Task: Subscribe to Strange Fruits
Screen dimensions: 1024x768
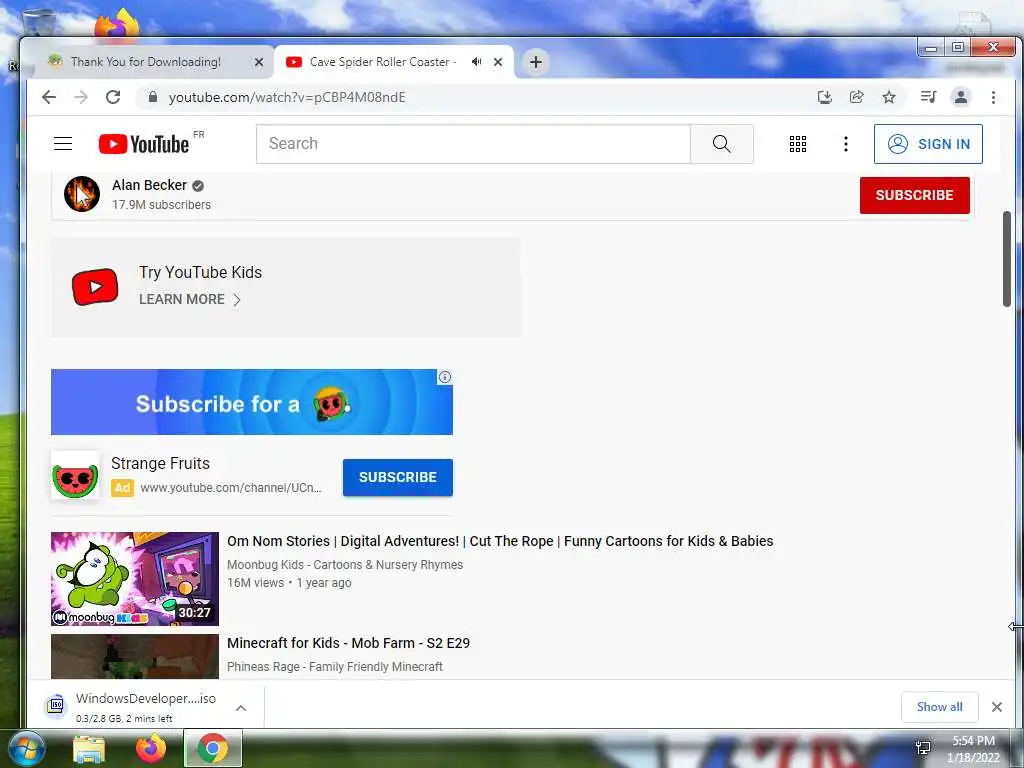Action: 398,477
